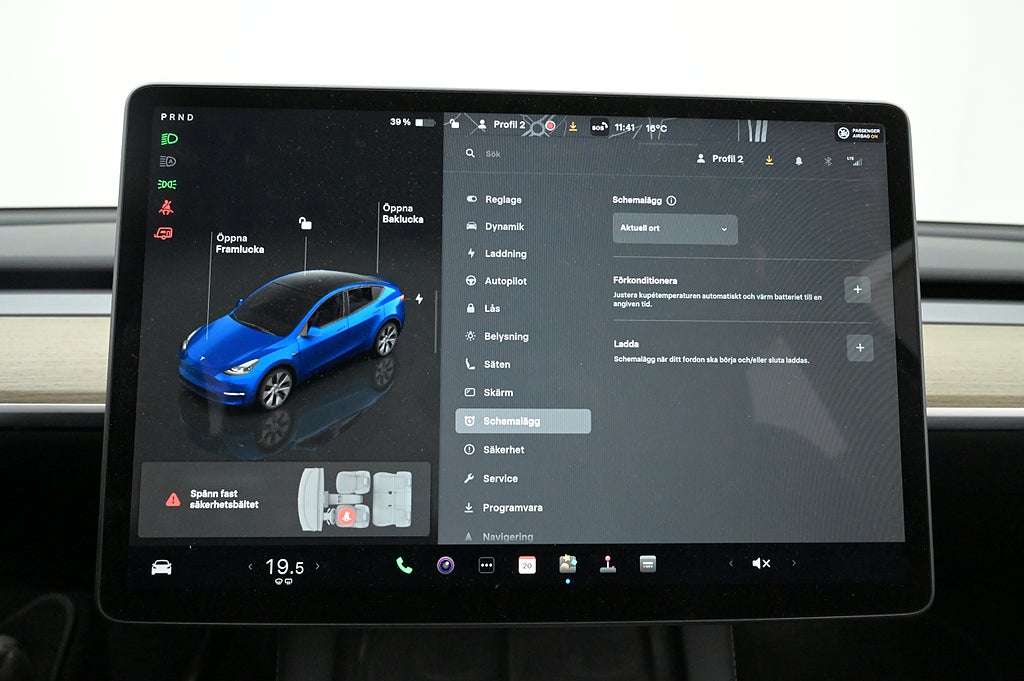Click the Sök search field
Screen dimensions: 1024x681
tap(560, 155)
